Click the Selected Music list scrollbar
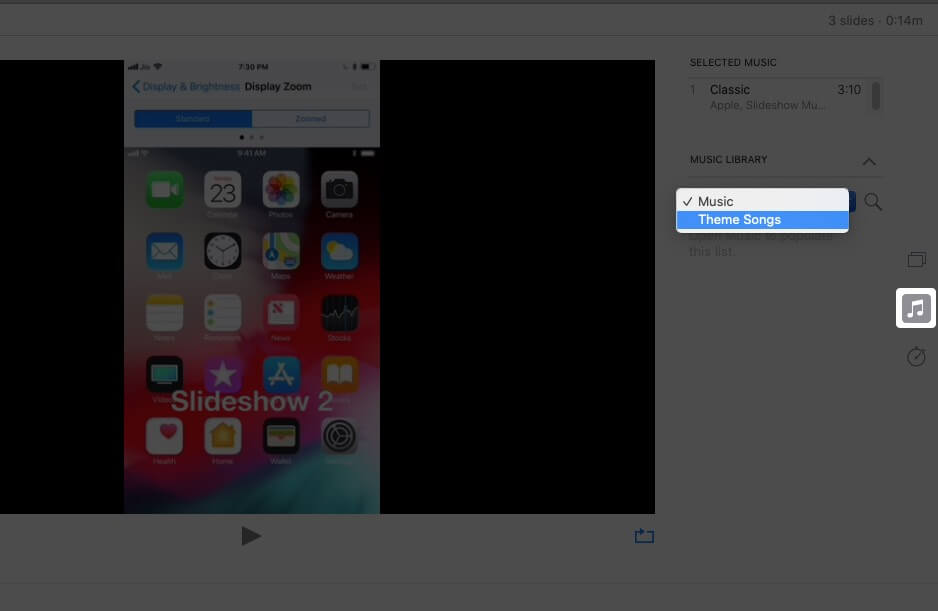 point(876,96)
